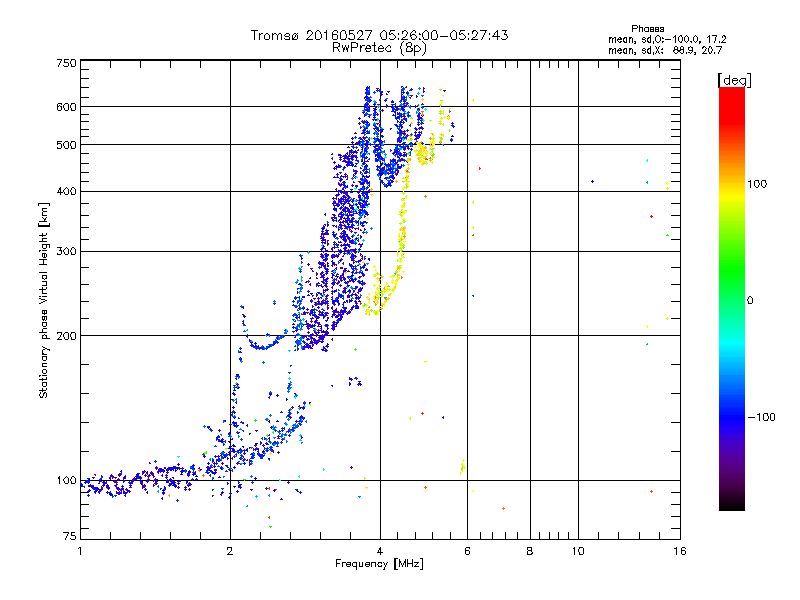Click the '[deg]' colorbar unit label
Screen dimensions: 800x600
[x=734, y=80]
